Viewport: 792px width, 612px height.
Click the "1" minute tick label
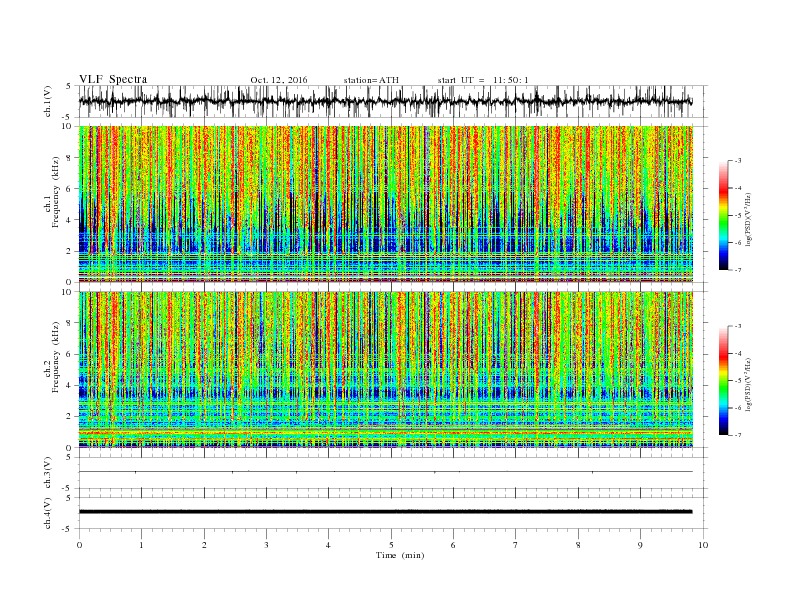(x=141, y=545)
